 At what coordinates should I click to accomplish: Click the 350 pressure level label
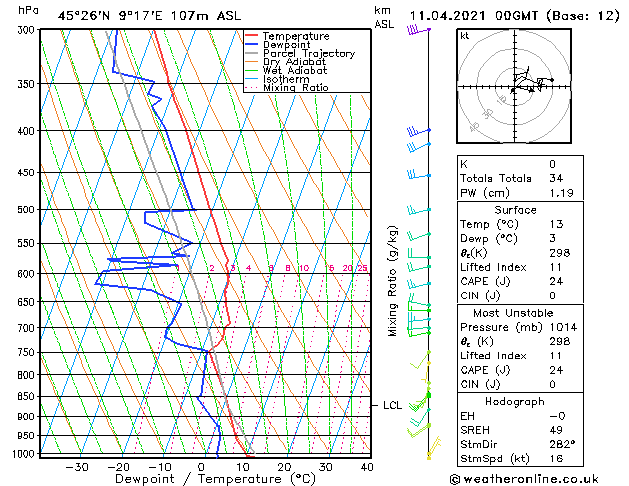pyautogui.click(x=28, y=84)
